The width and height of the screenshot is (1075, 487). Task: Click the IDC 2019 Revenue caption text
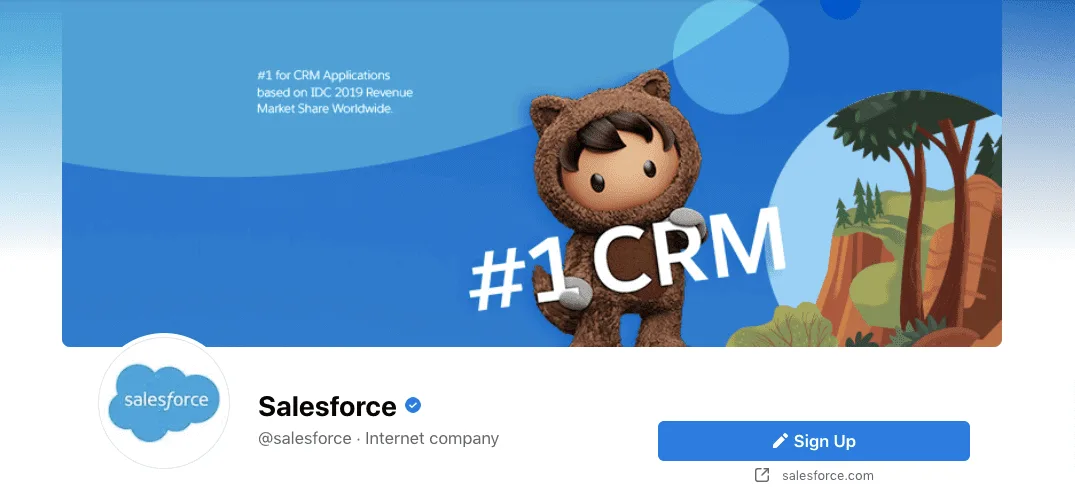(x=335, y=92)
